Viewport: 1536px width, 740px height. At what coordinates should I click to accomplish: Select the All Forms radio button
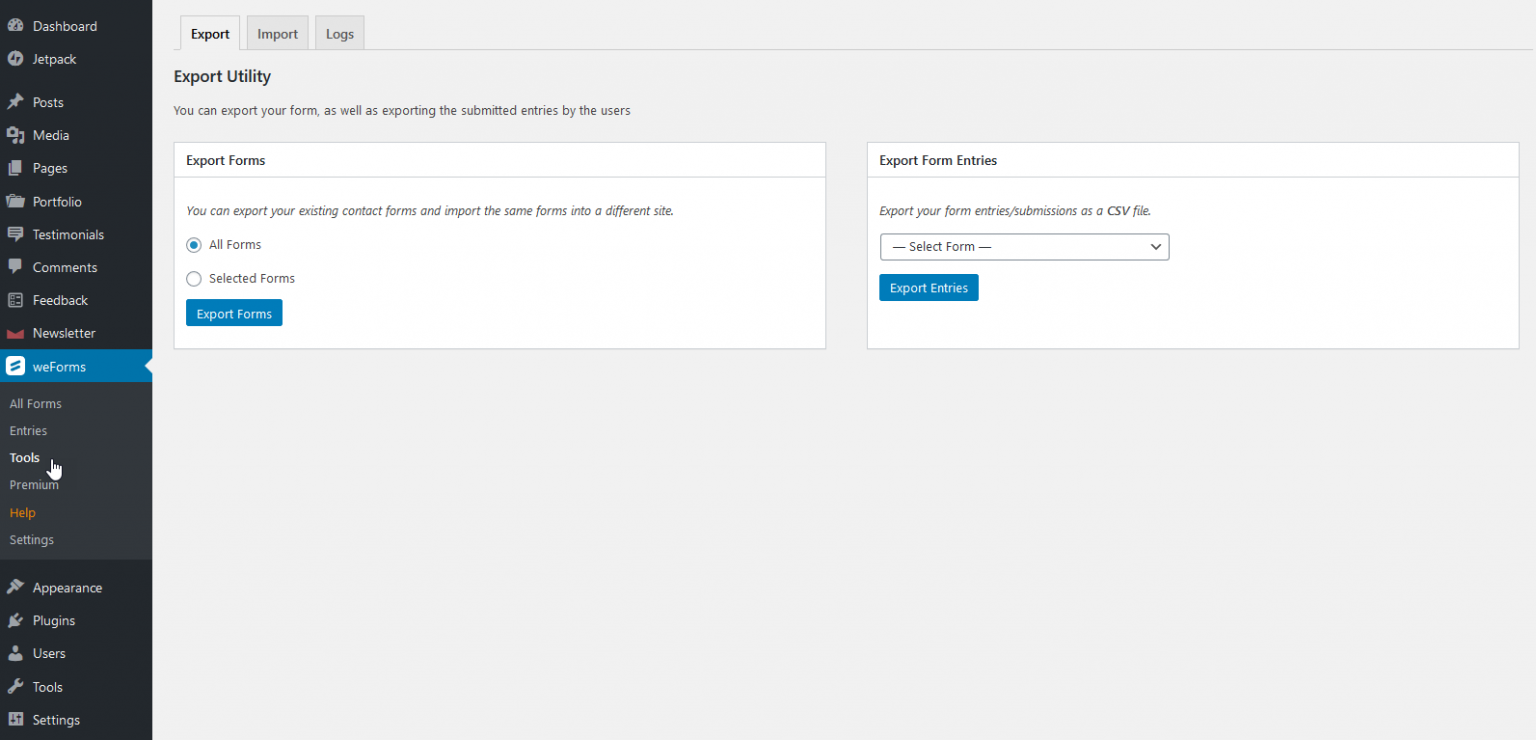[193, 245]
